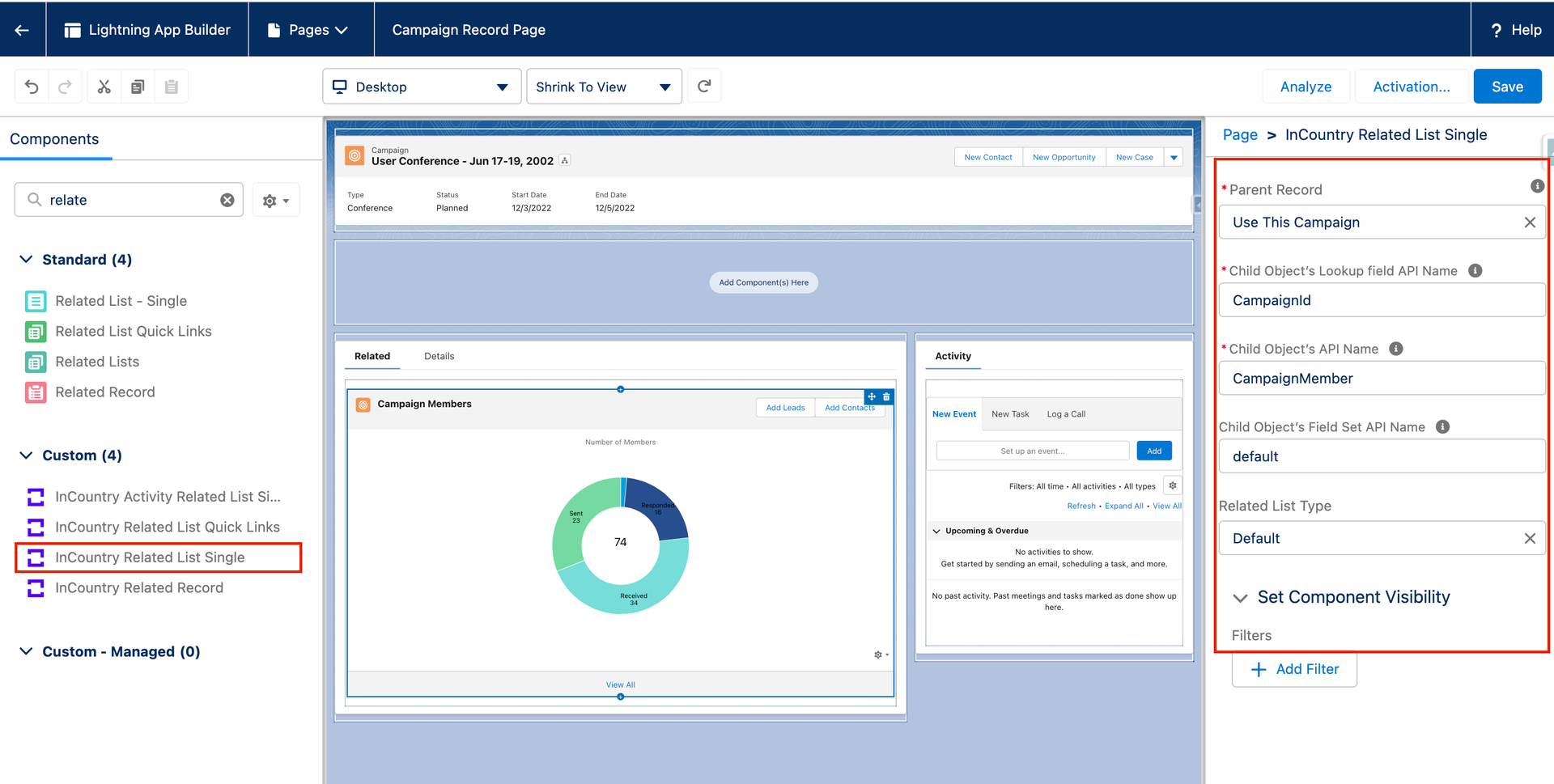Click the Undo icon in the toolbar

(30, 86)
